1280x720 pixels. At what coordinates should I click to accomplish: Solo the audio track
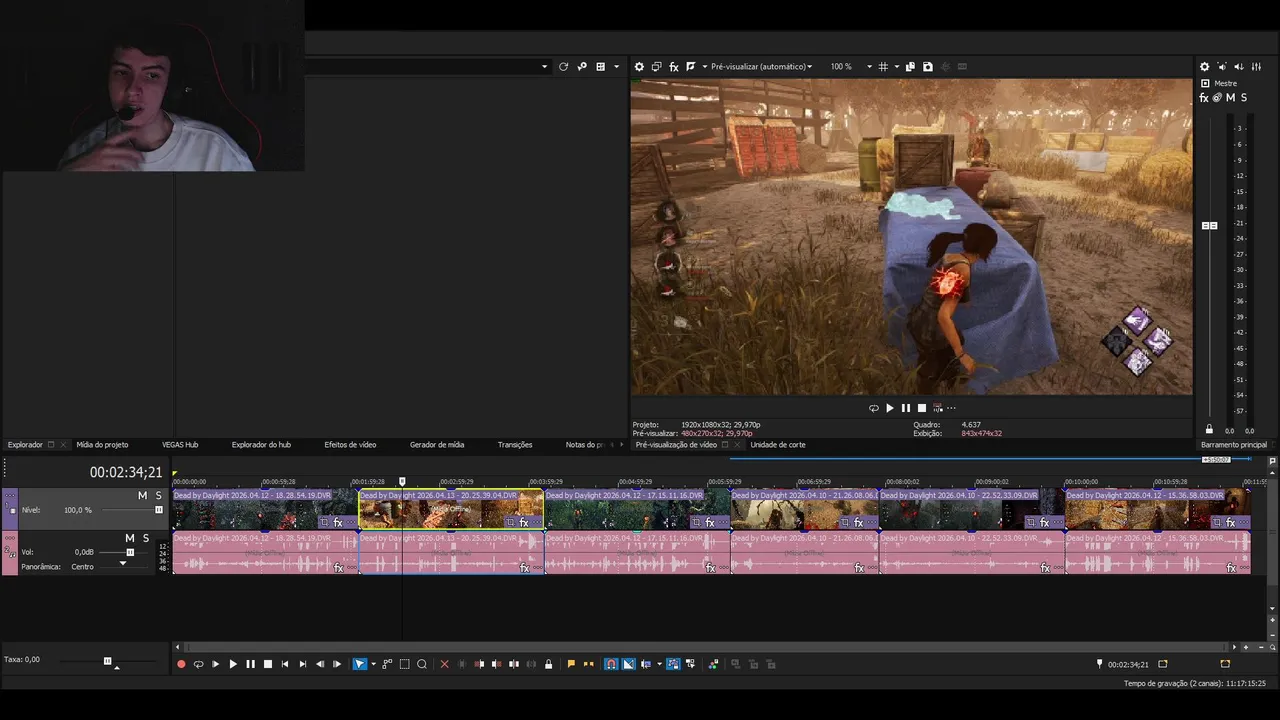145,538
